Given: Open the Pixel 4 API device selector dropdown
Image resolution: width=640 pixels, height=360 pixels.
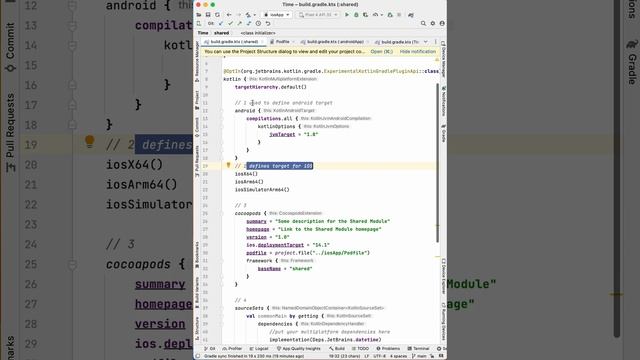Looking at the screenshot, I should click(318, 15).
